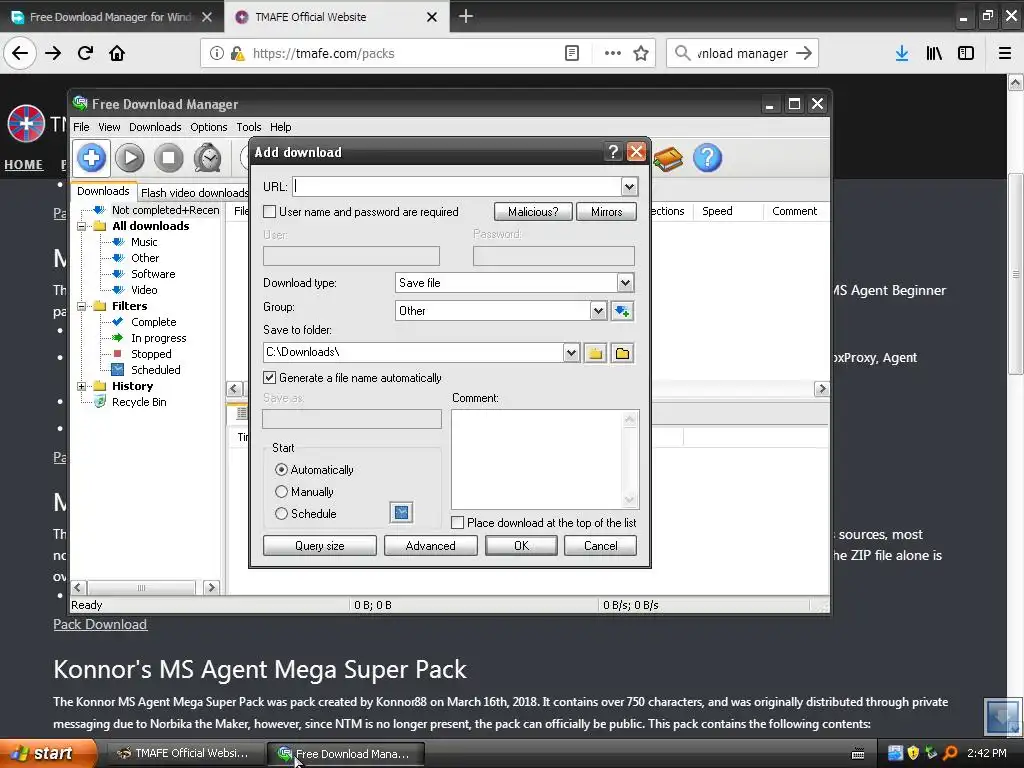Click the Advanced button

pos(430,545)
